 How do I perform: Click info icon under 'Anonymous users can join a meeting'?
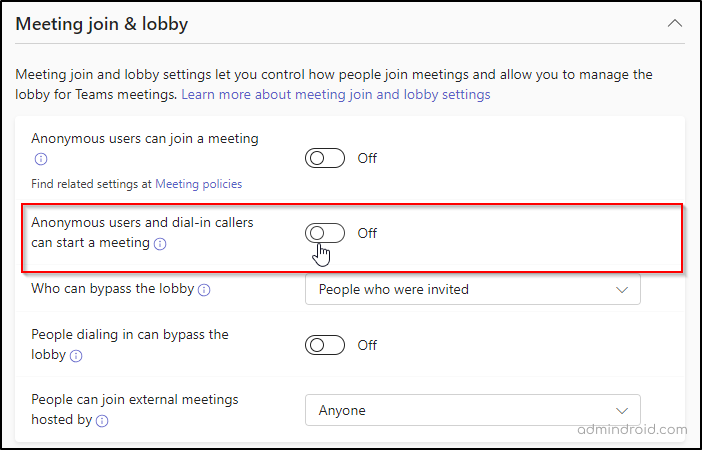40,159
